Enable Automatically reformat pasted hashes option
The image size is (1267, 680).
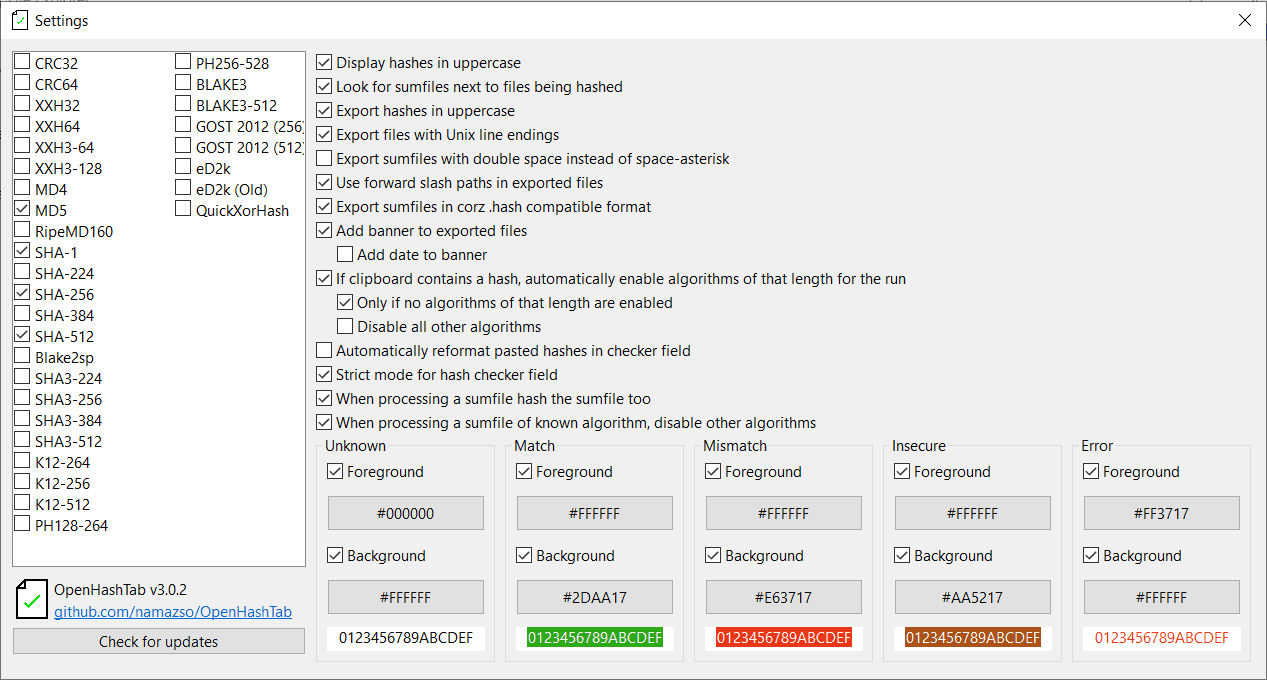click(x=324, y=351)
